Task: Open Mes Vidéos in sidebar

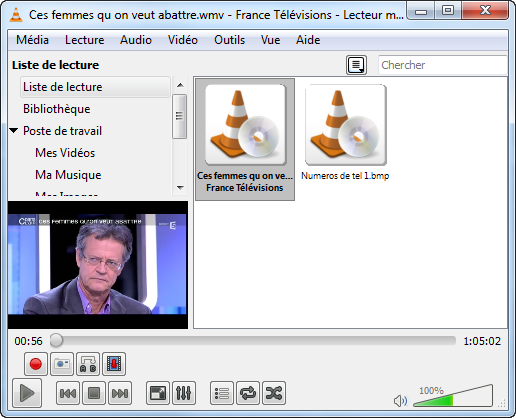Action: click(x=65, y=153)
